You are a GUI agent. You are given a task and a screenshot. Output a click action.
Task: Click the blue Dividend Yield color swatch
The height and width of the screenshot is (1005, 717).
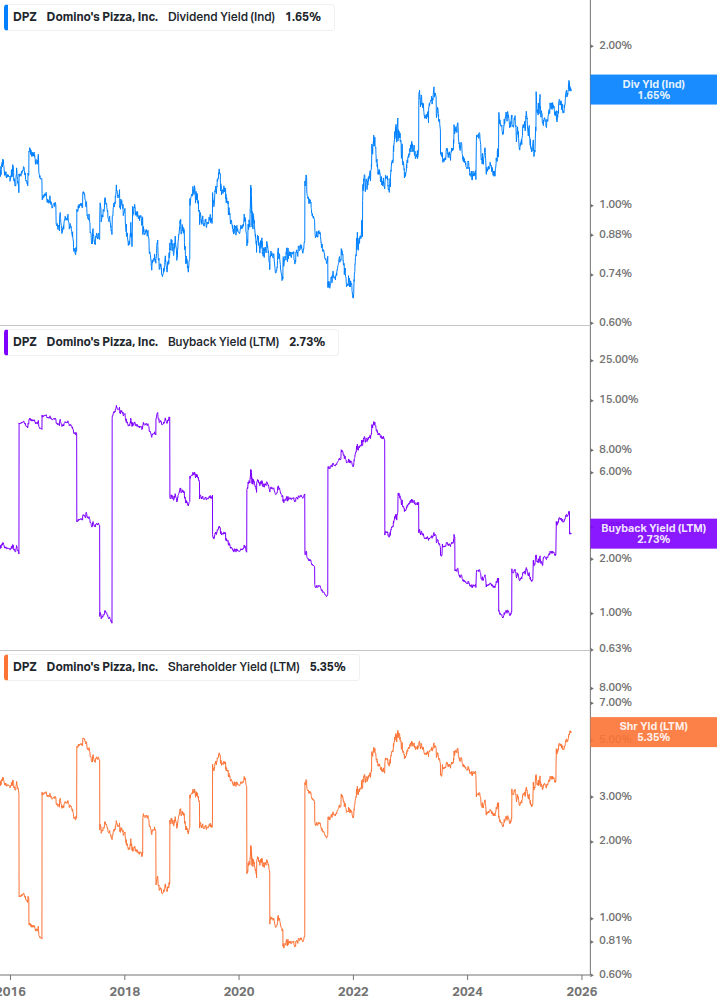point(5,17)
